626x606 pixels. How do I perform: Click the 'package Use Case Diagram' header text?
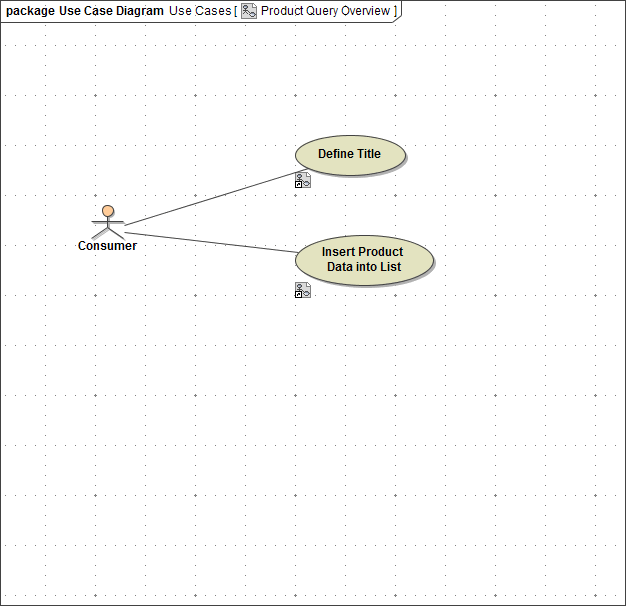click(85, 10)
